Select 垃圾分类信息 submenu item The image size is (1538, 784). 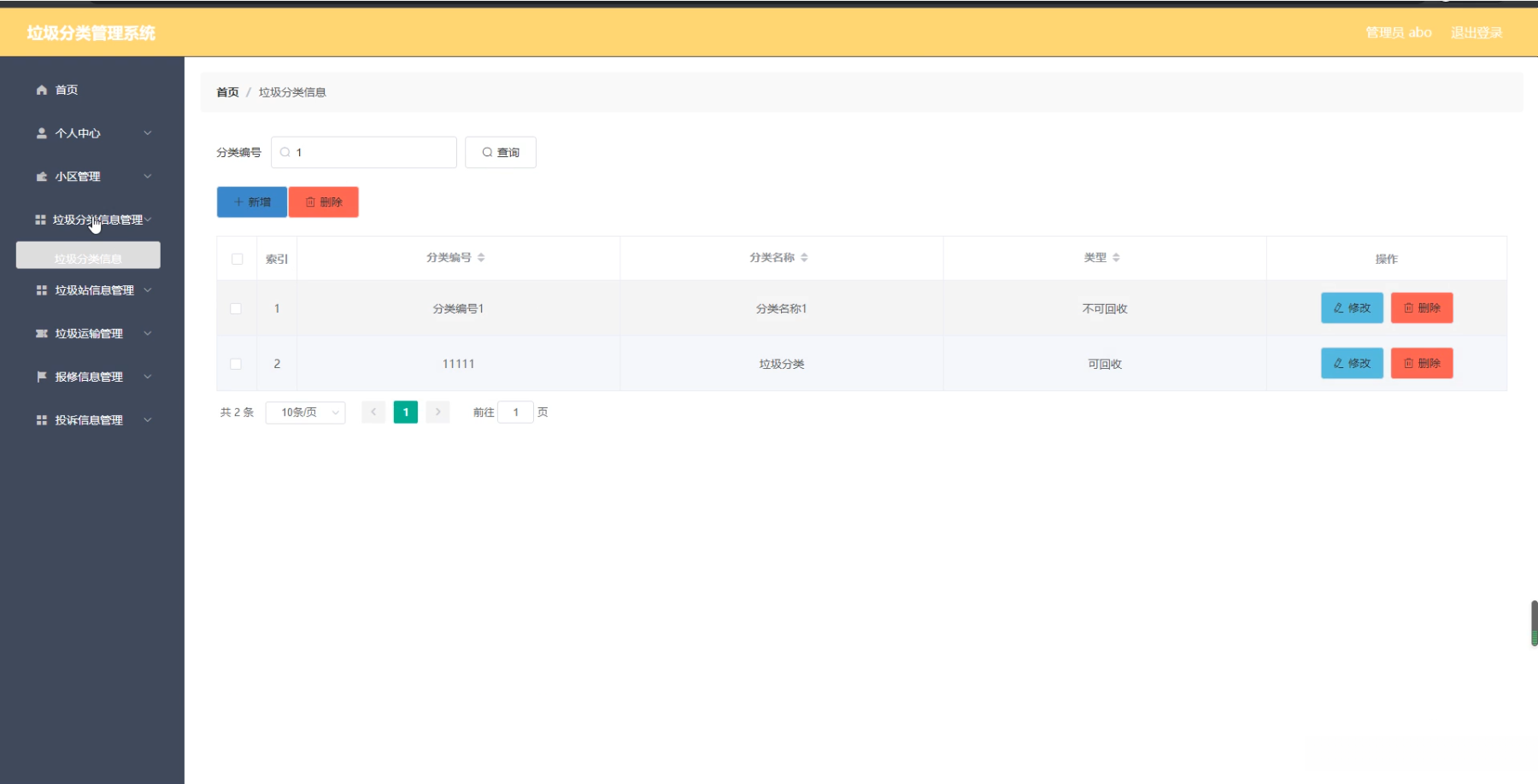coord(88,256)
